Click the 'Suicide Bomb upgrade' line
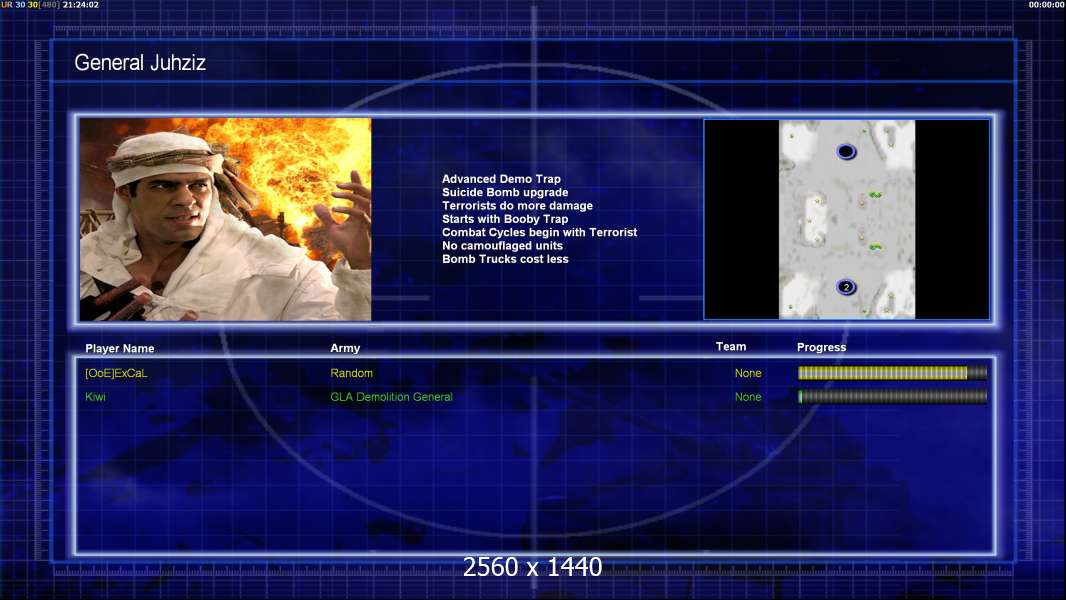Screen dimensions: 1066x600 tap(505, 192)
